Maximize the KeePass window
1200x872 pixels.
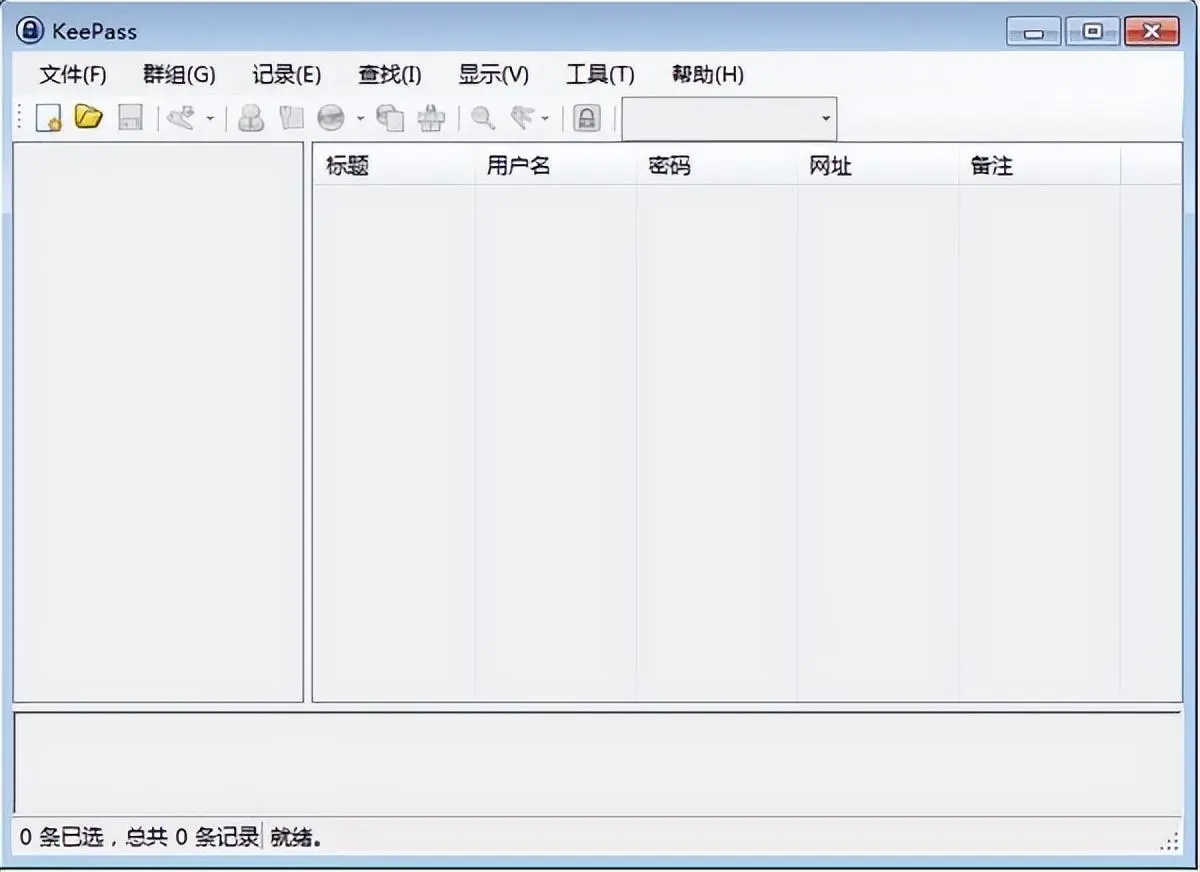click(1092, 32)
